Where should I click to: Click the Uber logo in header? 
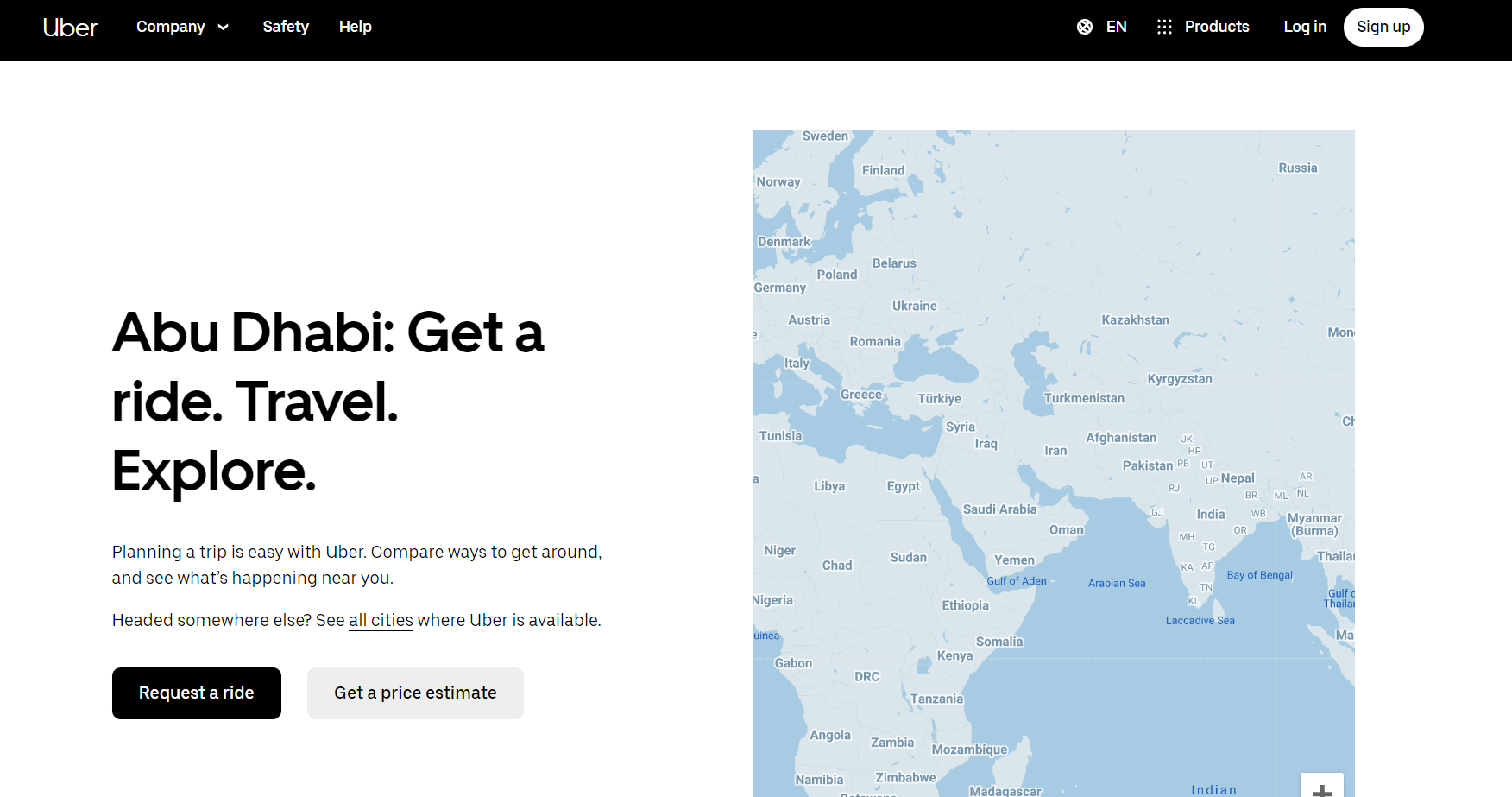[x=70, y=27]
